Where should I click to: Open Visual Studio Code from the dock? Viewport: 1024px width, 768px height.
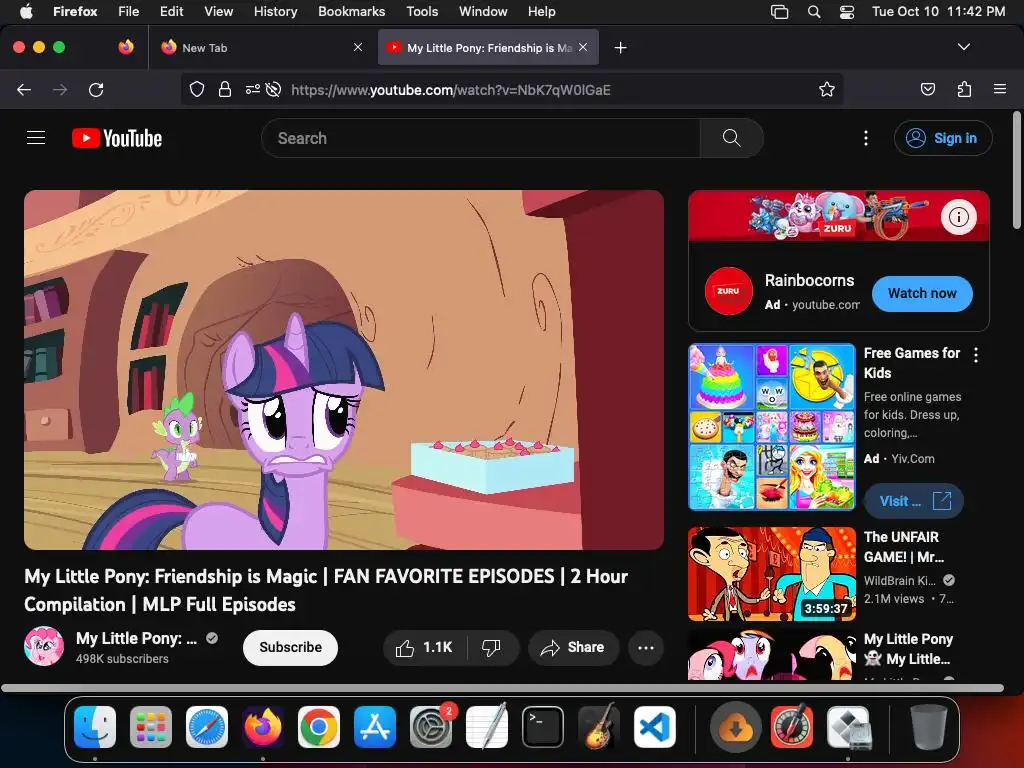(655, 727)
